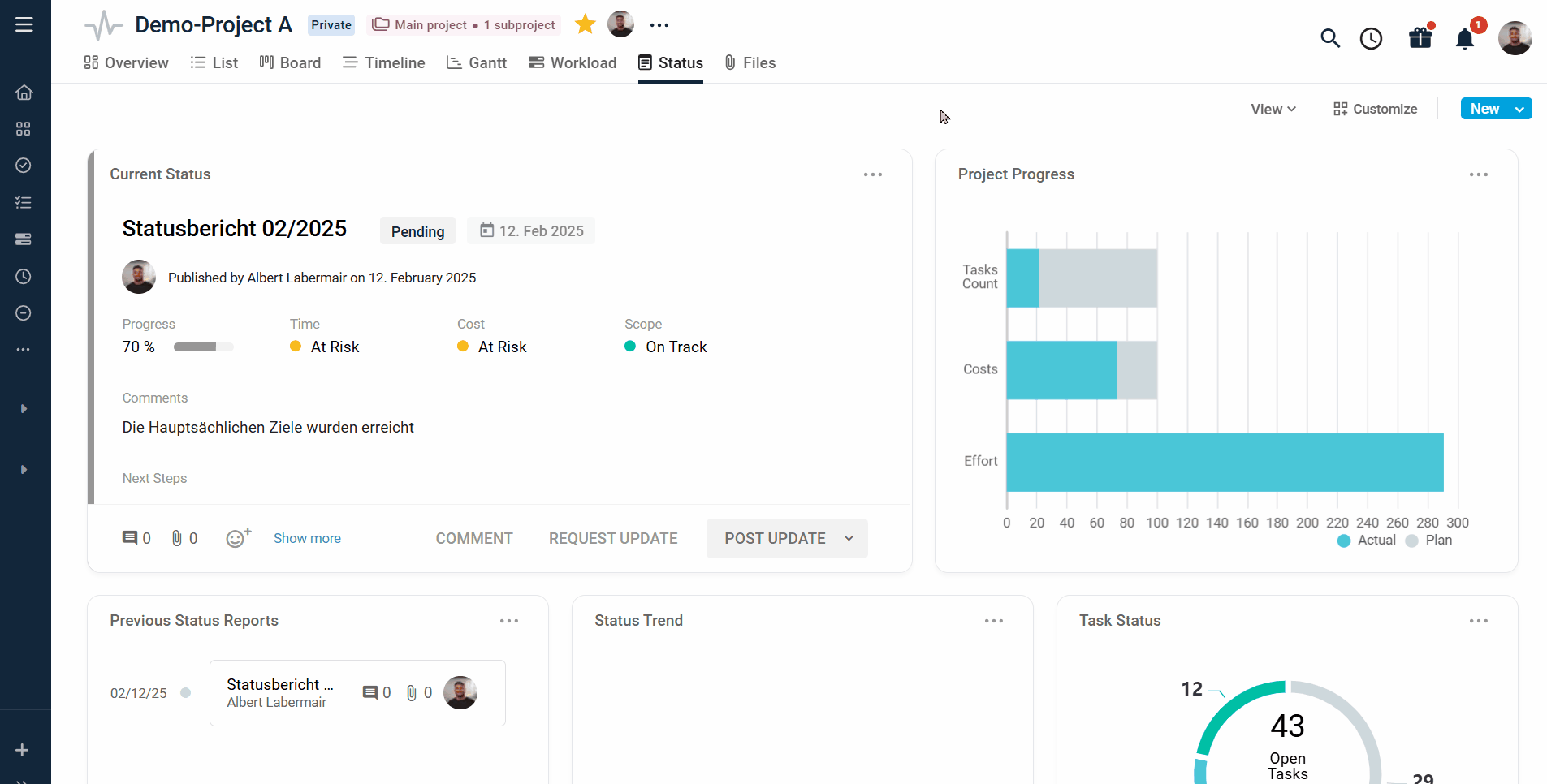Click the 70% progress bar
This screenshot has height=784, width=1547.
[x=203, y=347]
